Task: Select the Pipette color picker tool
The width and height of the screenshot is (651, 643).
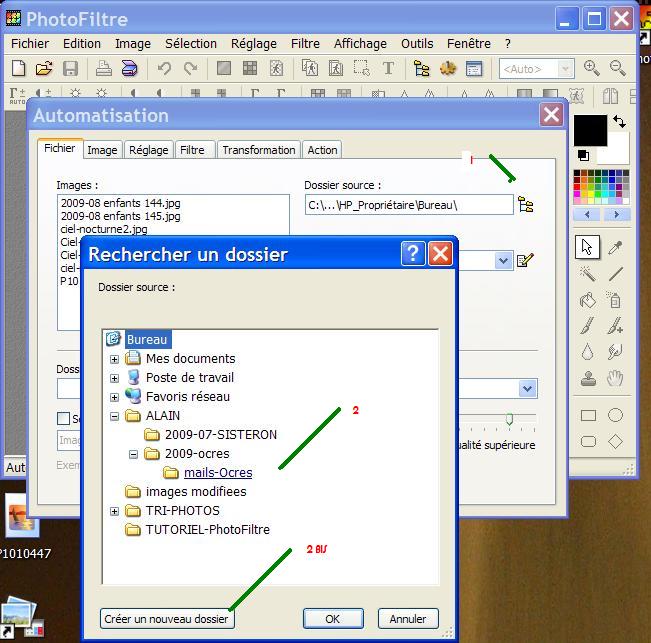Action: (616, 247)
